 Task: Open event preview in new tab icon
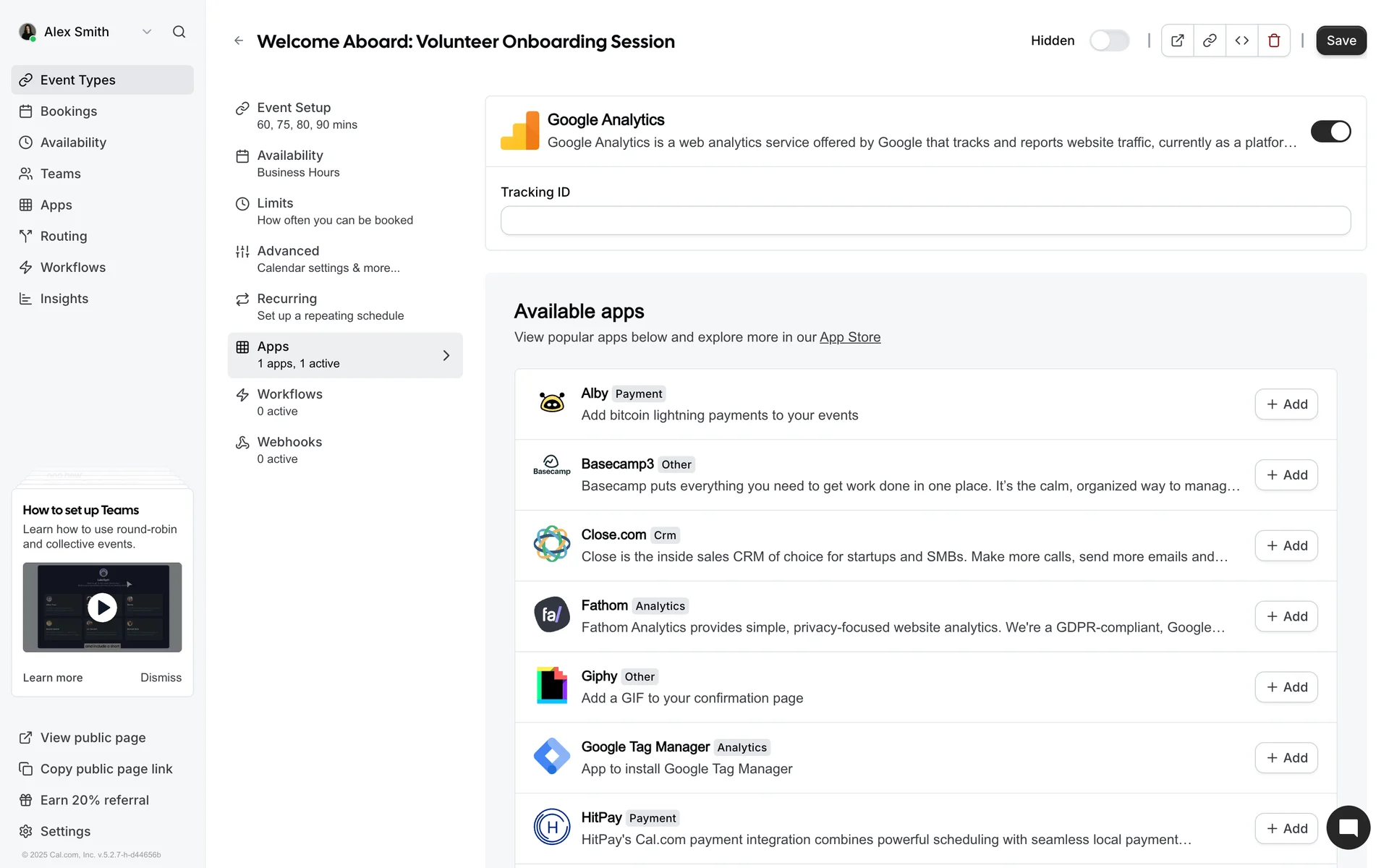[1177, 41]
